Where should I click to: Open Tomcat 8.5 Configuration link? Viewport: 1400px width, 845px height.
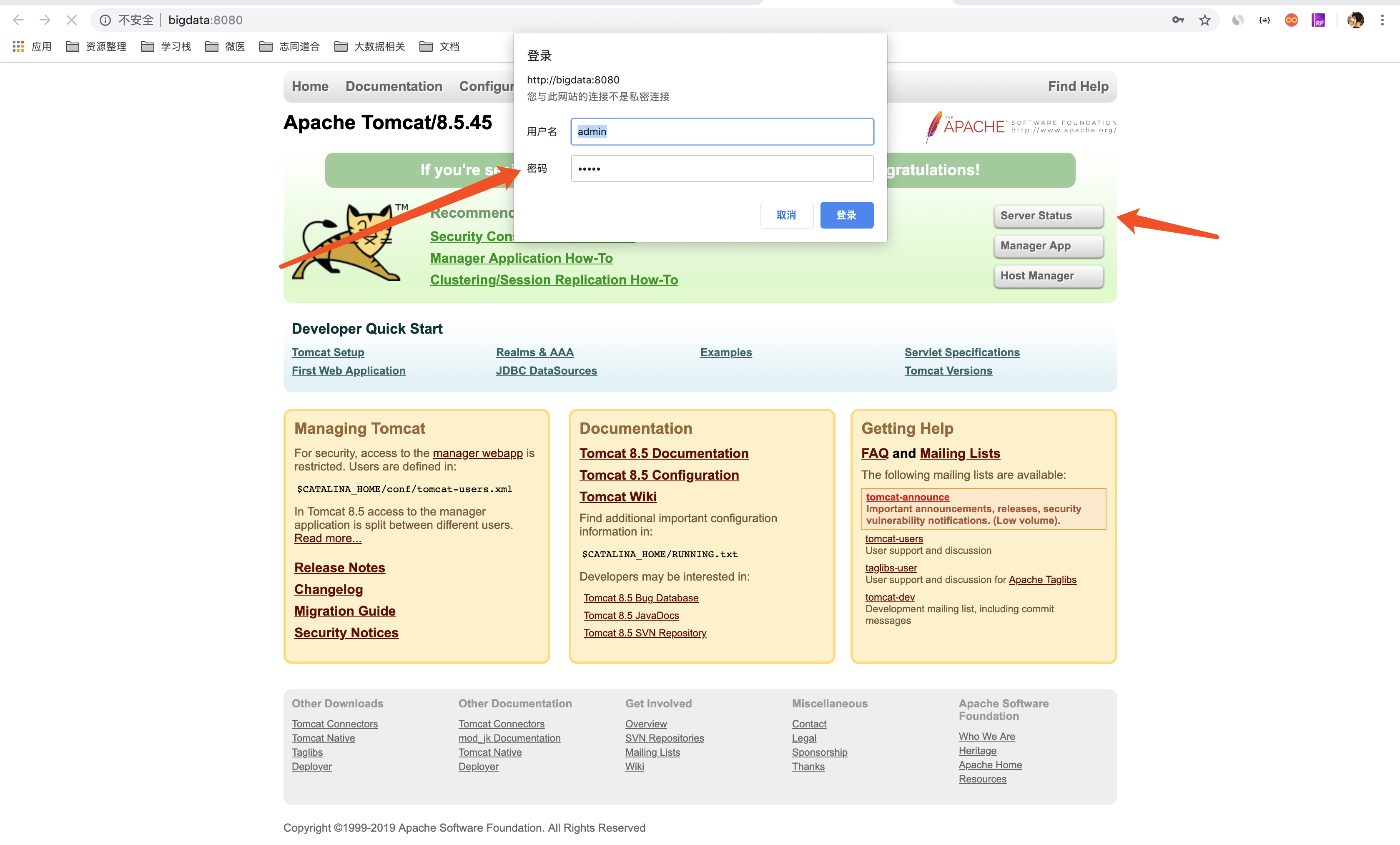tap(659, 475)
